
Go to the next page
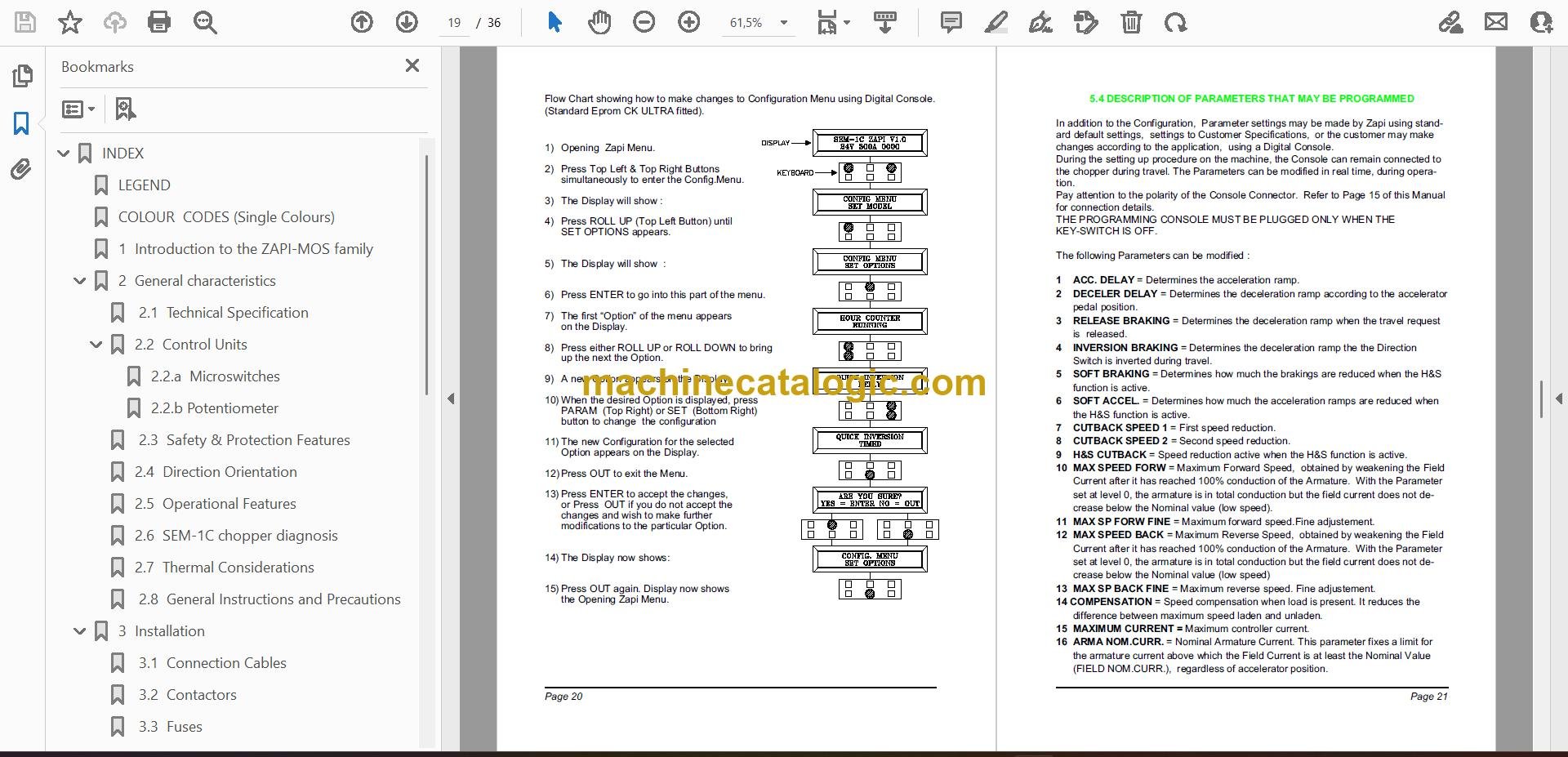pos(407,22)
